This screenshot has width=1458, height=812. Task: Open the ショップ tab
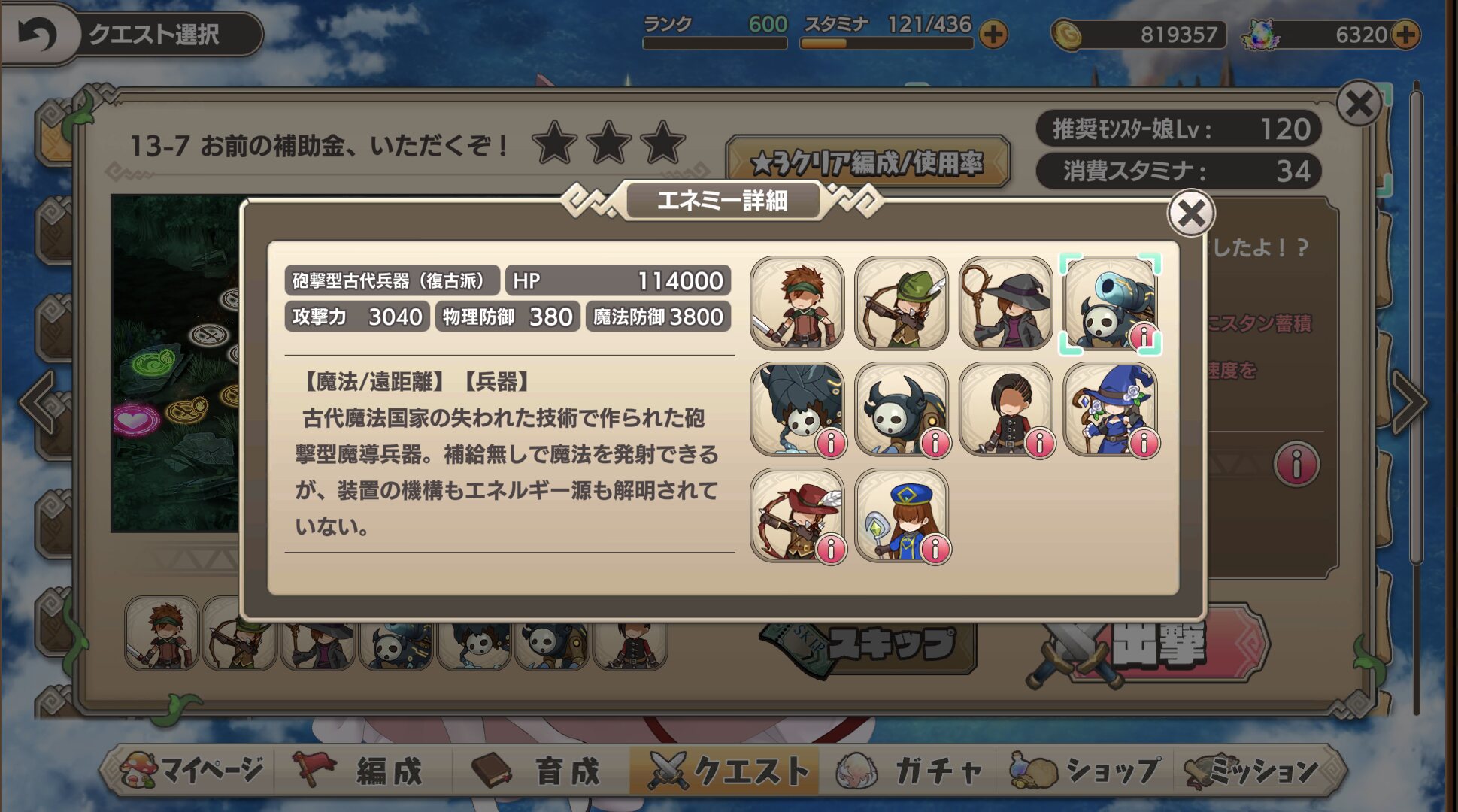tap(1085, 771)
